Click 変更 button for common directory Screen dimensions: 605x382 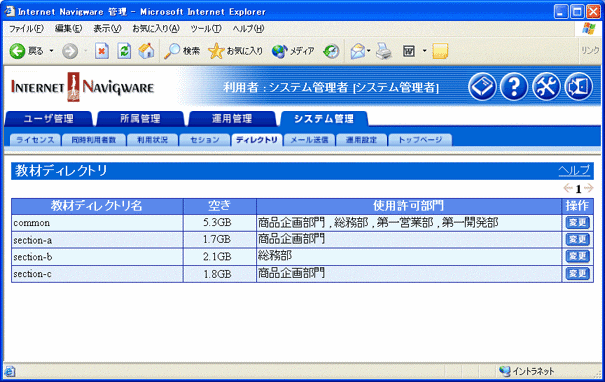click(578, 223)
